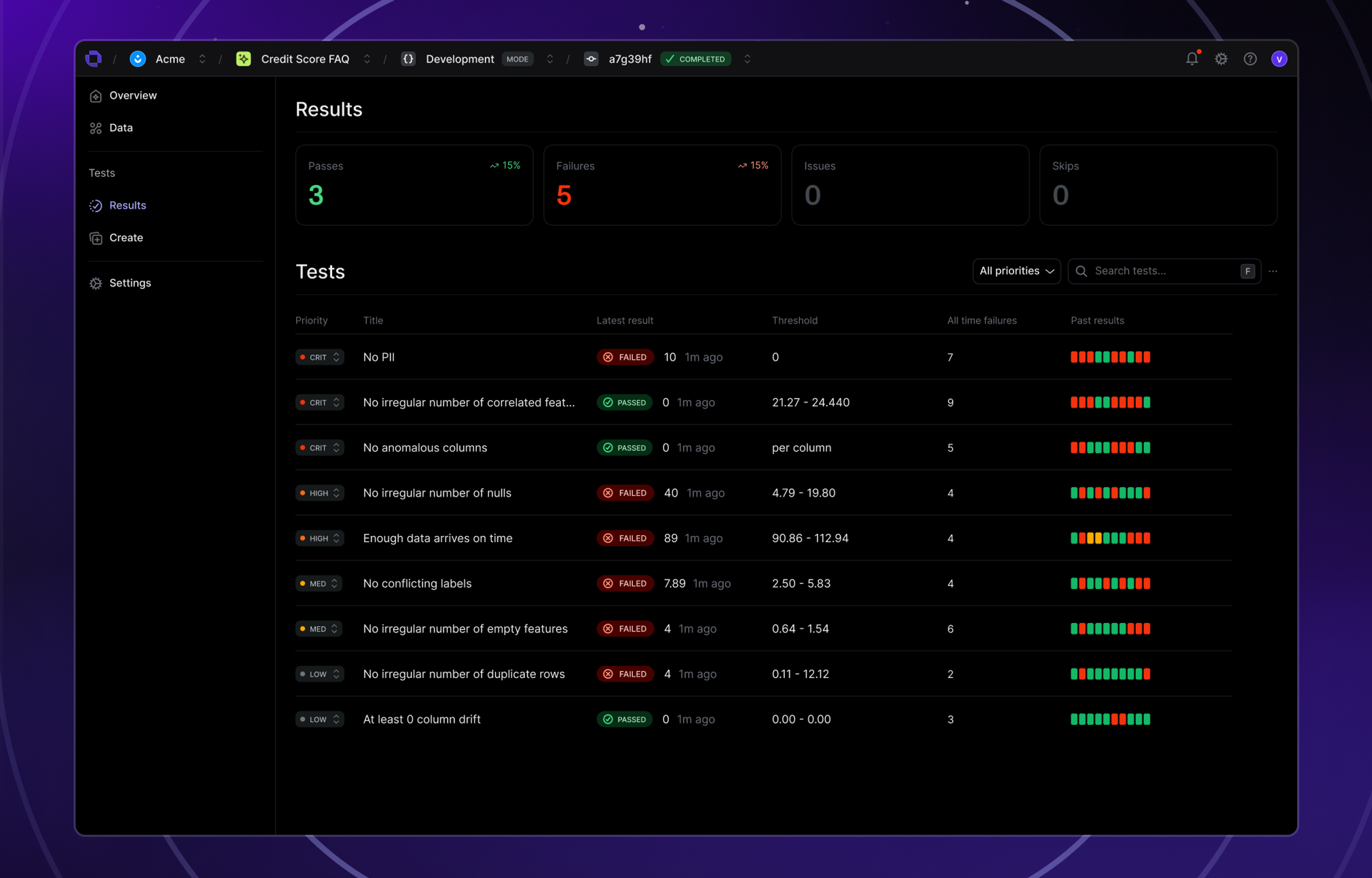Viewport: 1372px width, 878px height.
Task: Open the top-bar settings gear icon
Action: 1221,59
